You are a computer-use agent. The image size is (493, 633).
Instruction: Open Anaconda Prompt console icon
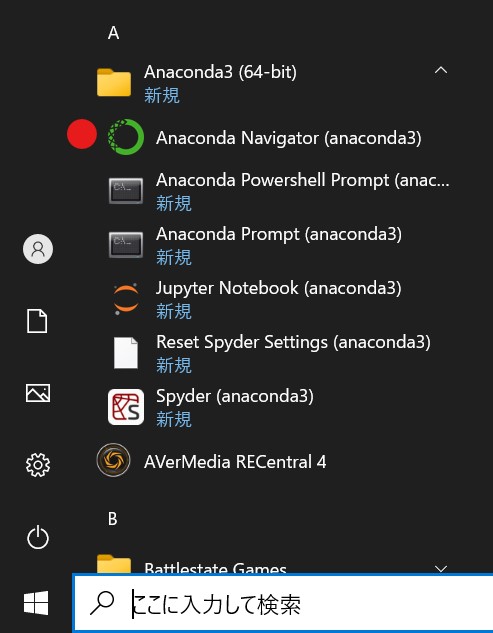[x=126, y=245]
